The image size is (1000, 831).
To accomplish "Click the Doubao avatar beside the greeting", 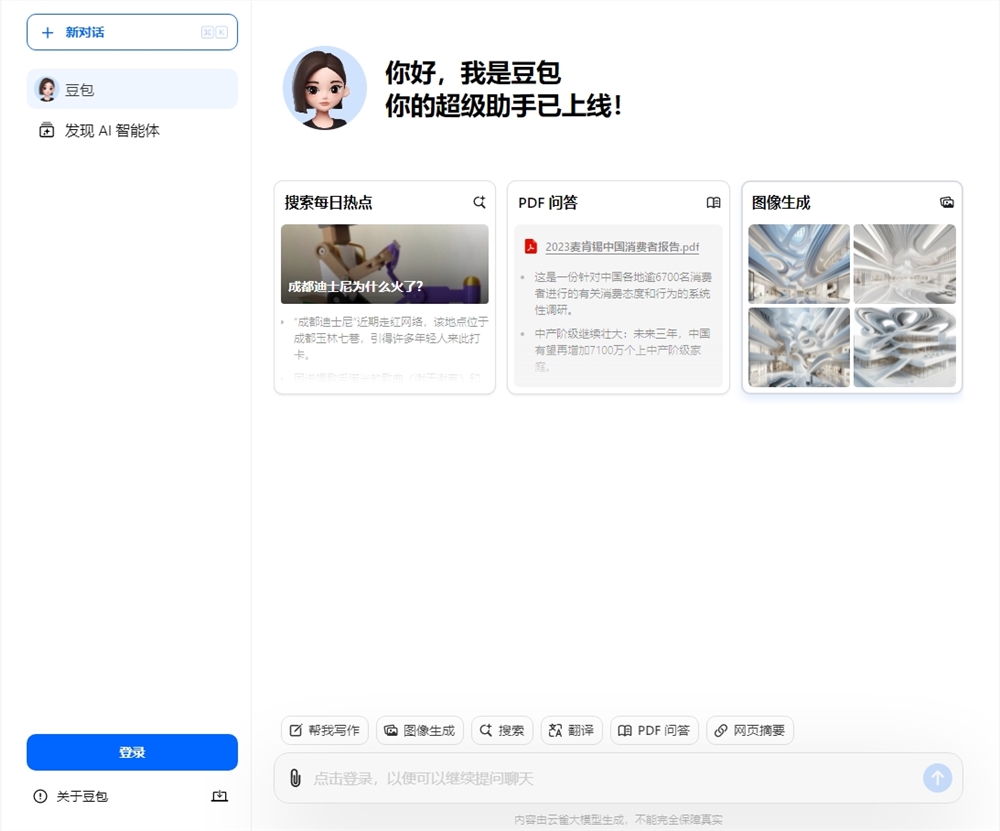I will [324, 88].
